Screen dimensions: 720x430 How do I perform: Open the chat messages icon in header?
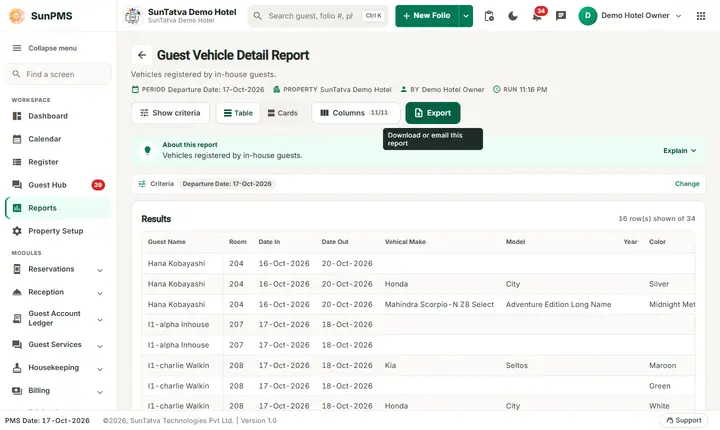[x=561, y=16]
